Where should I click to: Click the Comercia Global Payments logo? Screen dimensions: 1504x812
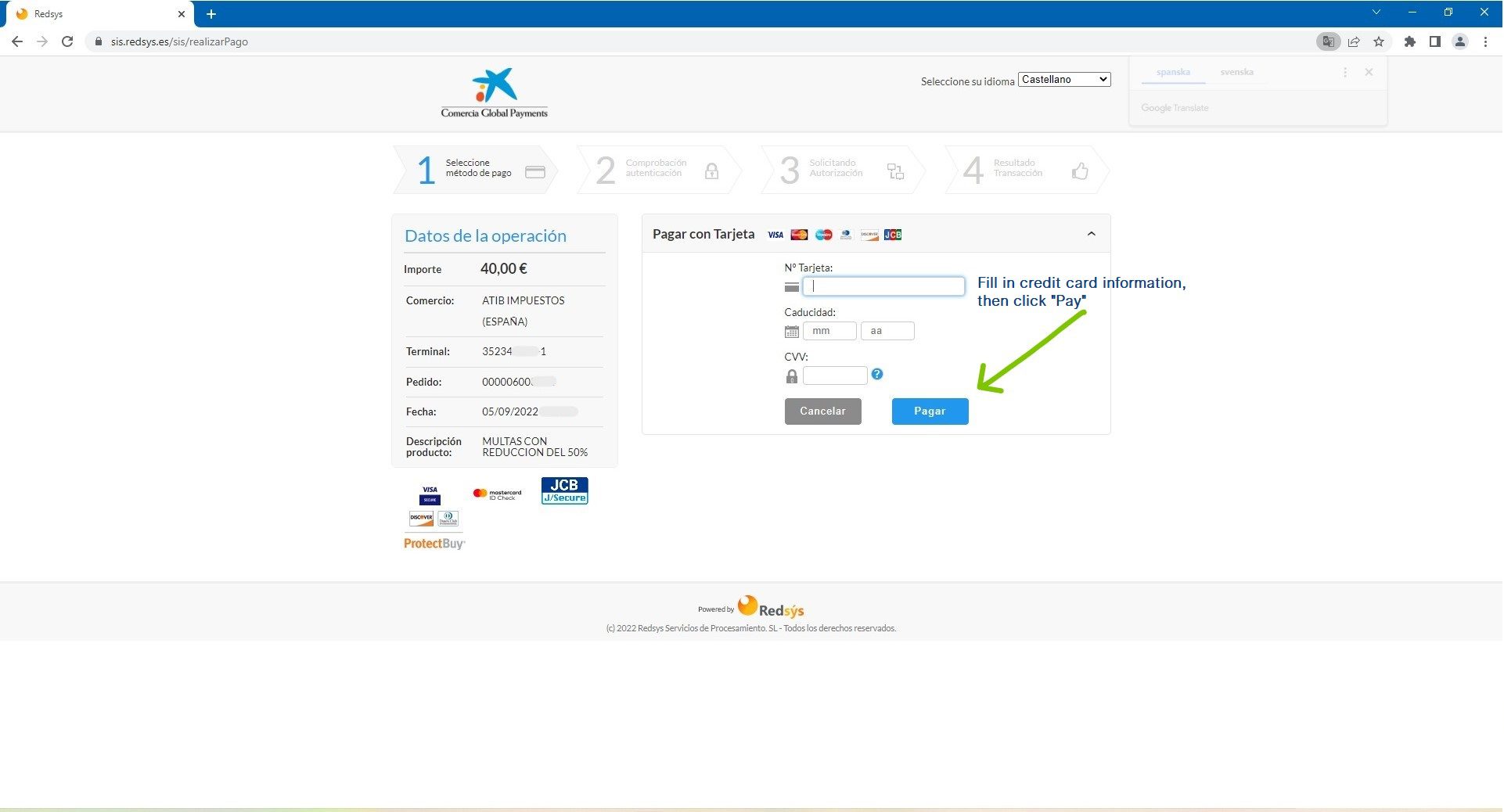pyautogui.click(x=495, y=93)
